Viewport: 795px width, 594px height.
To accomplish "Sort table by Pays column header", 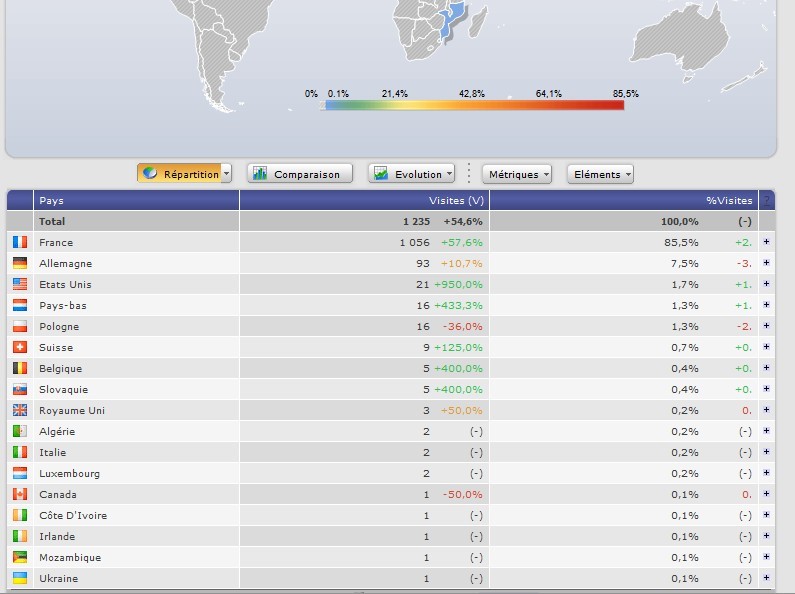I will click(x=51, y=200).
